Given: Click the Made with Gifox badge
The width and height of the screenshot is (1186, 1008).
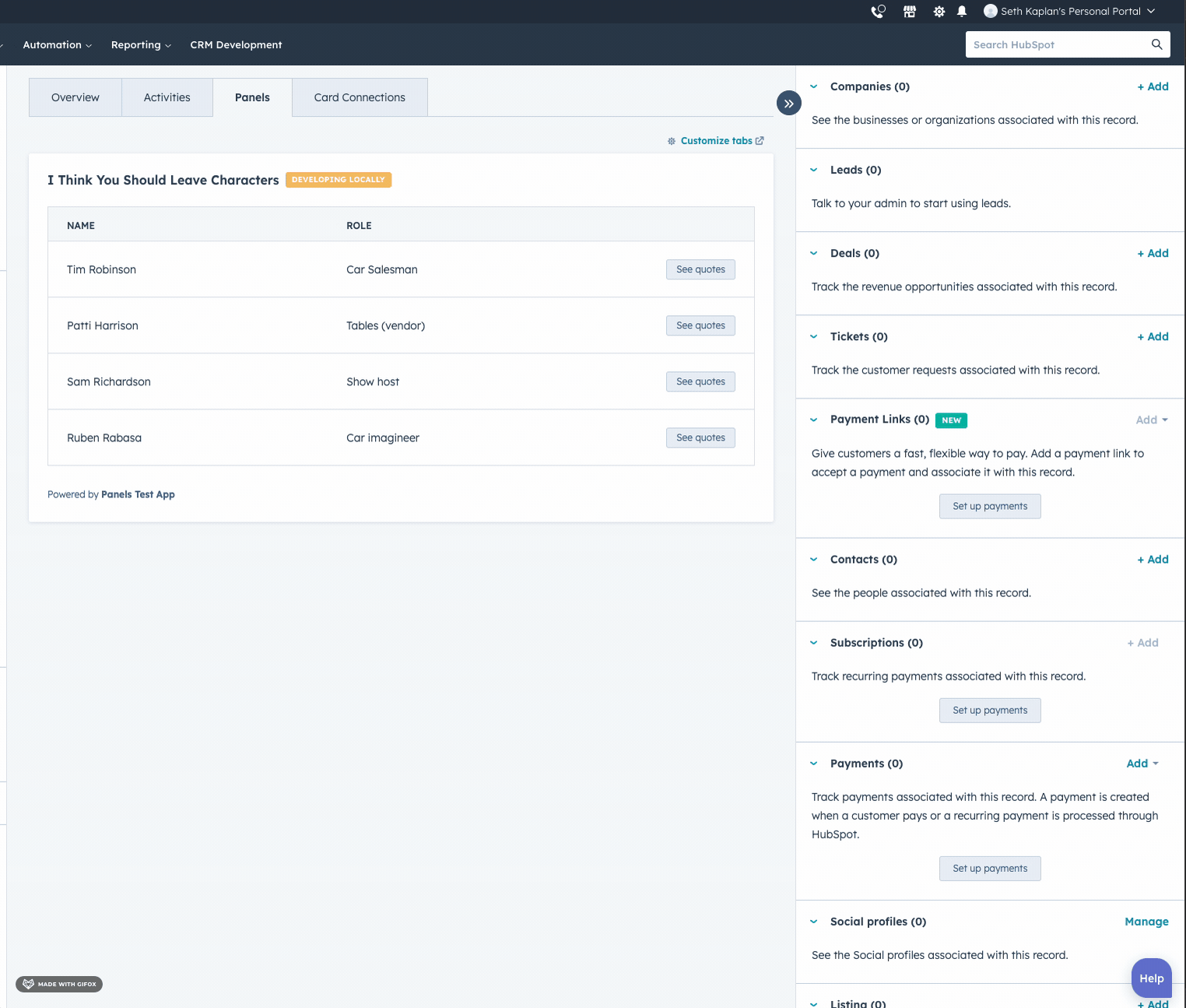Looking at the screenshot, I should click(x=59, y=984).
